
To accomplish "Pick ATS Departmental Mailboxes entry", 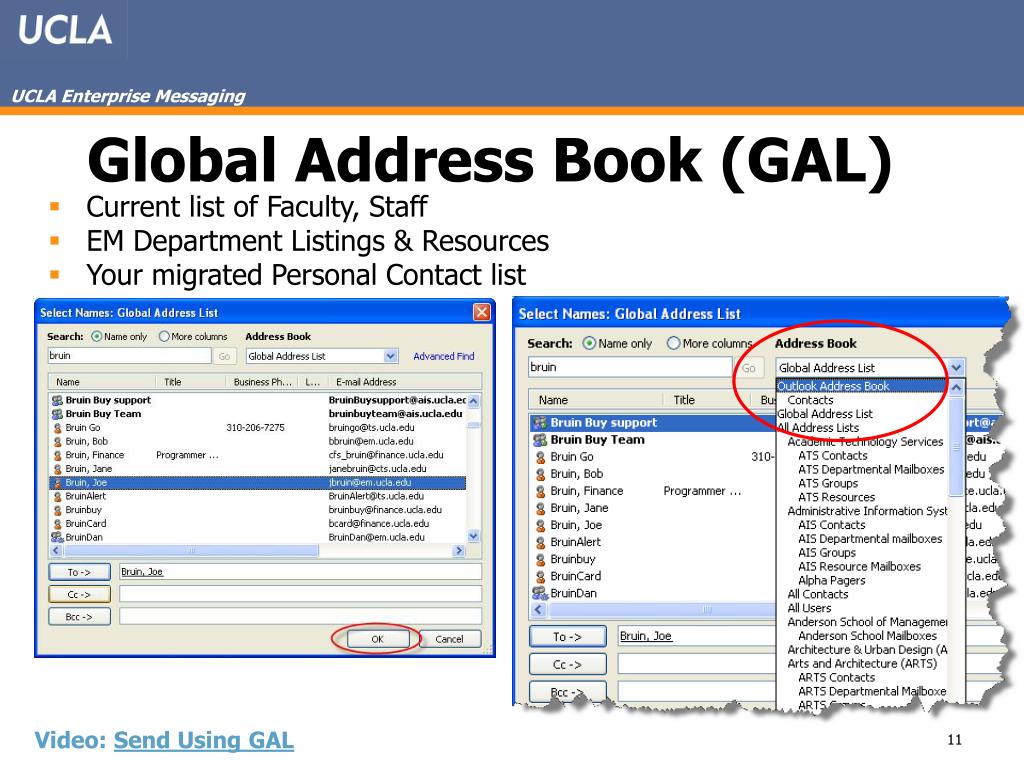I will (871, 470).
